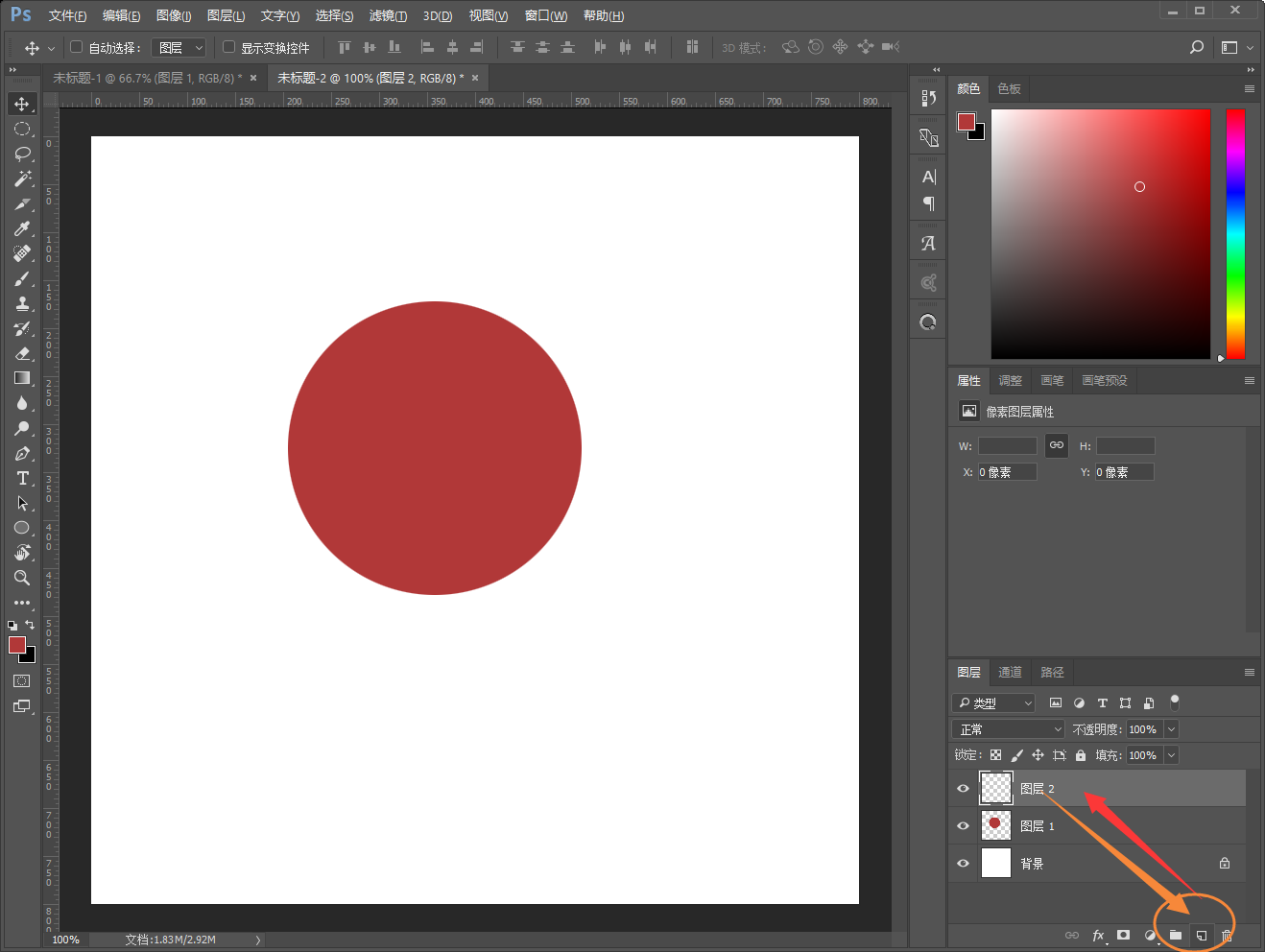This screenshot has width=1265, height=952.
Task: Open the Color panel flyout menu
Action: (x=1250, y=88)
